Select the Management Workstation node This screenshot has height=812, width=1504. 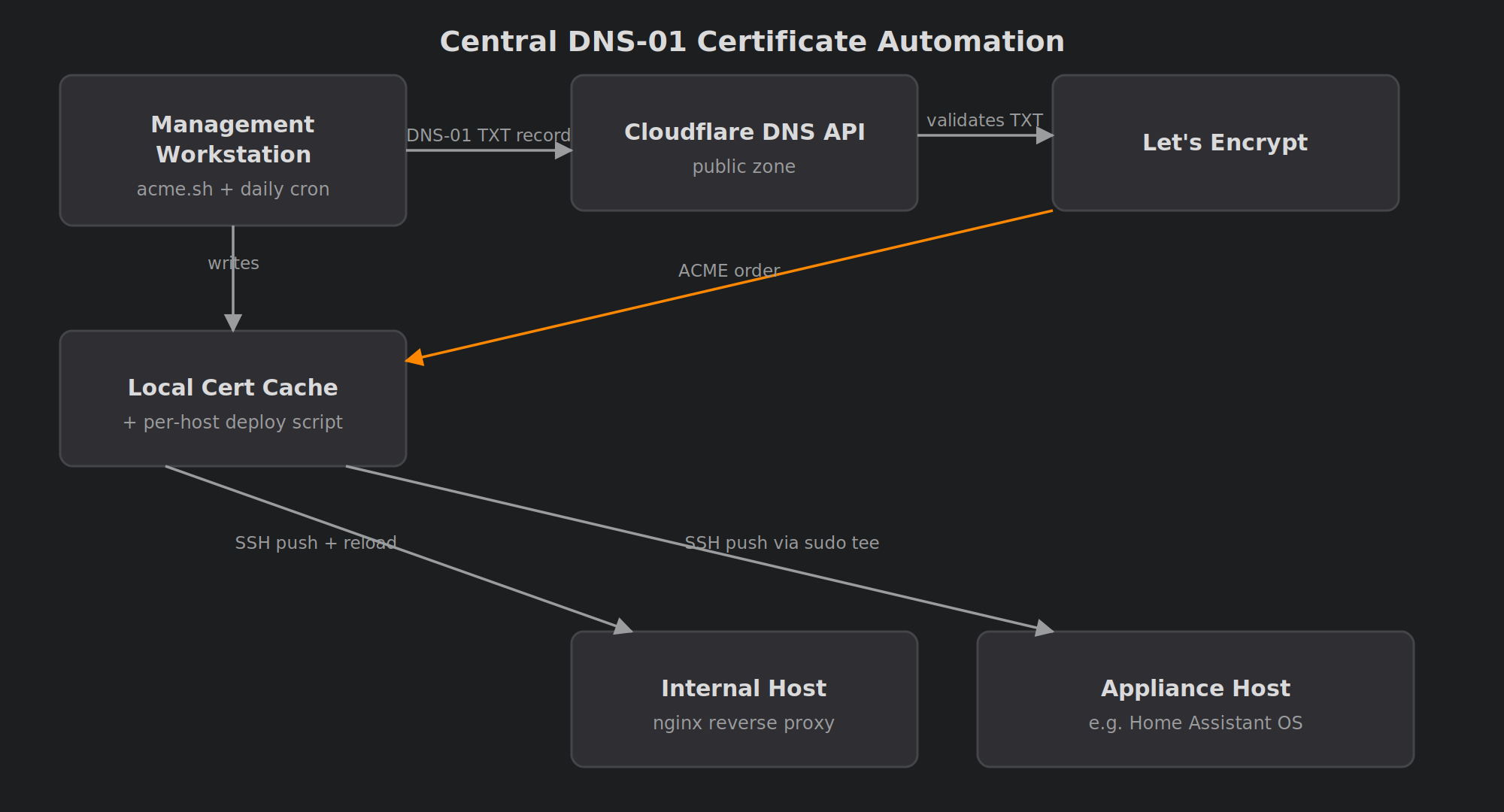233,150
